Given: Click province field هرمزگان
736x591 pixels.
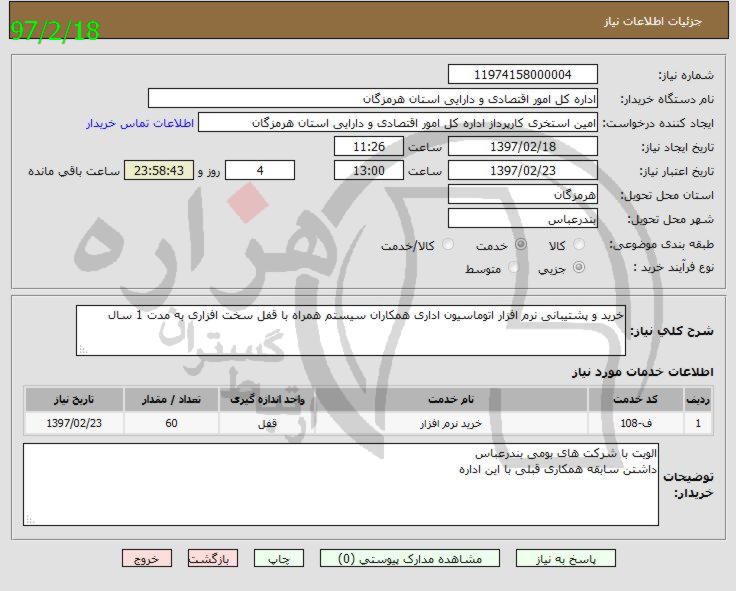Looking at the screenshot, I should tap(523, 194).
